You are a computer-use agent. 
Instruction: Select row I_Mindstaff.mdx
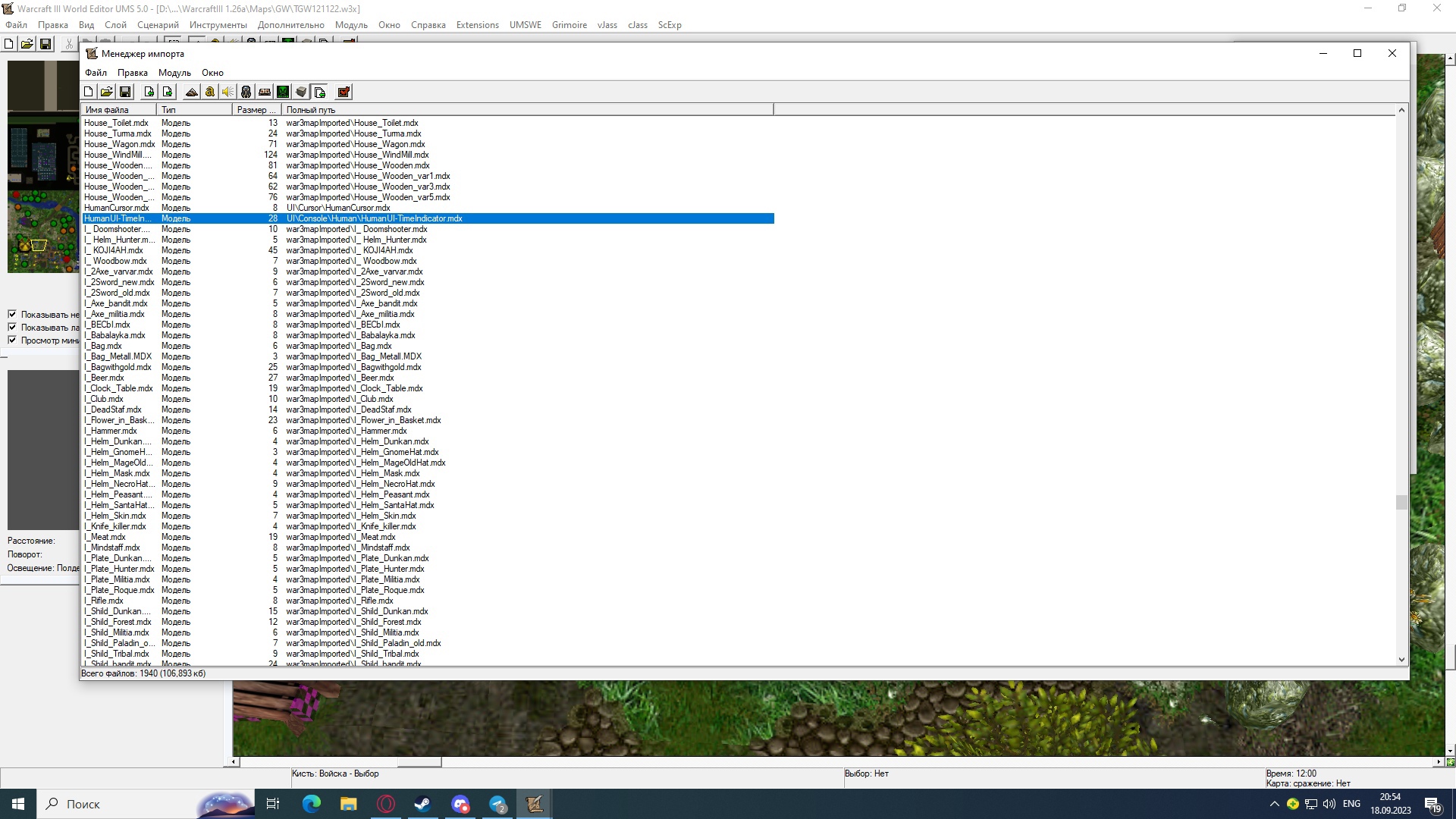click(428, 548)
